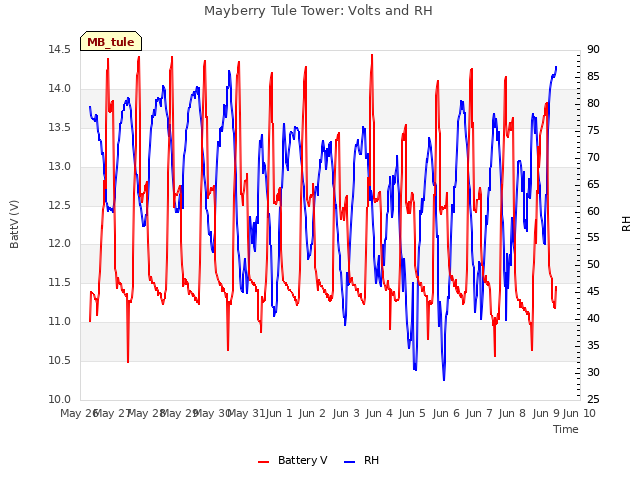The width and height of the screenshot is (640, 480).
Task: Click the '90' right axis value
Action: [593, 49]
